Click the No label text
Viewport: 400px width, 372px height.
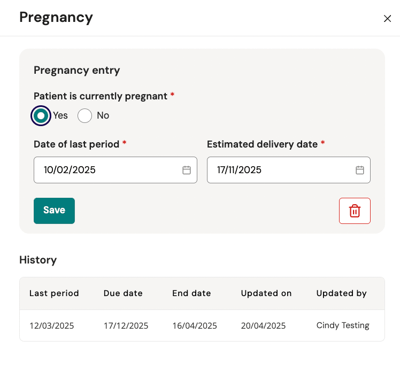pyautogui.click(x=103, y=115)
